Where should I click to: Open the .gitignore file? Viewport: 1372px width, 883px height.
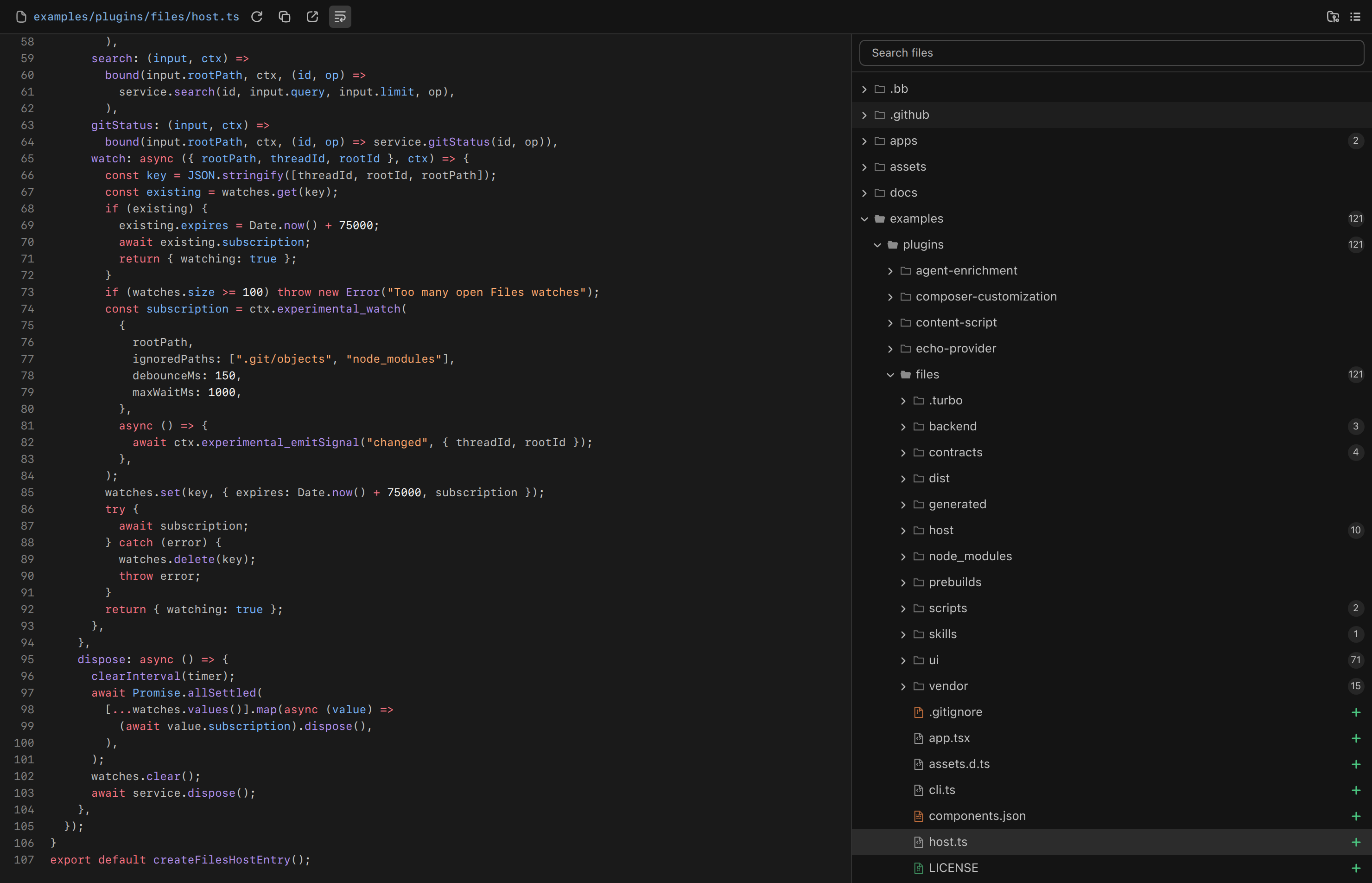click(1112, 712)
